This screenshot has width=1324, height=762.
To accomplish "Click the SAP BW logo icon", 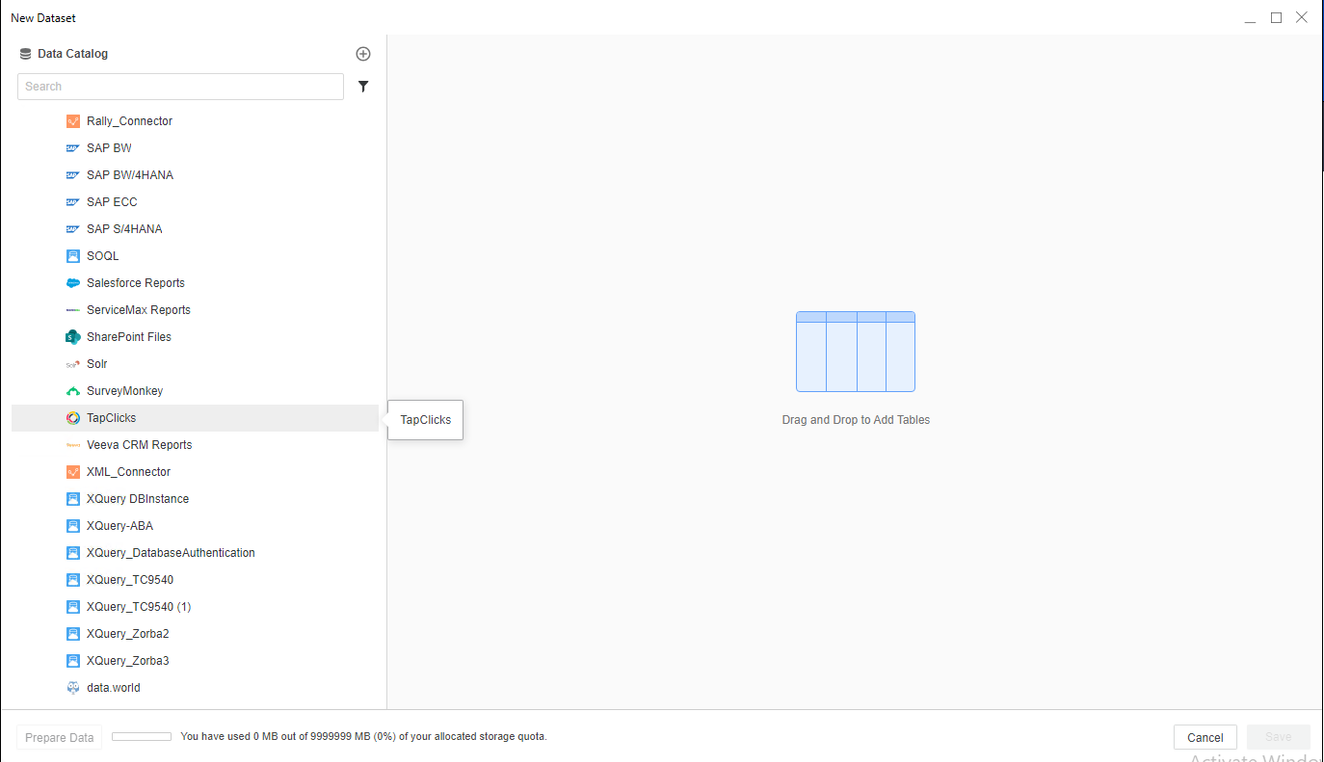I will tap(73, 148).
